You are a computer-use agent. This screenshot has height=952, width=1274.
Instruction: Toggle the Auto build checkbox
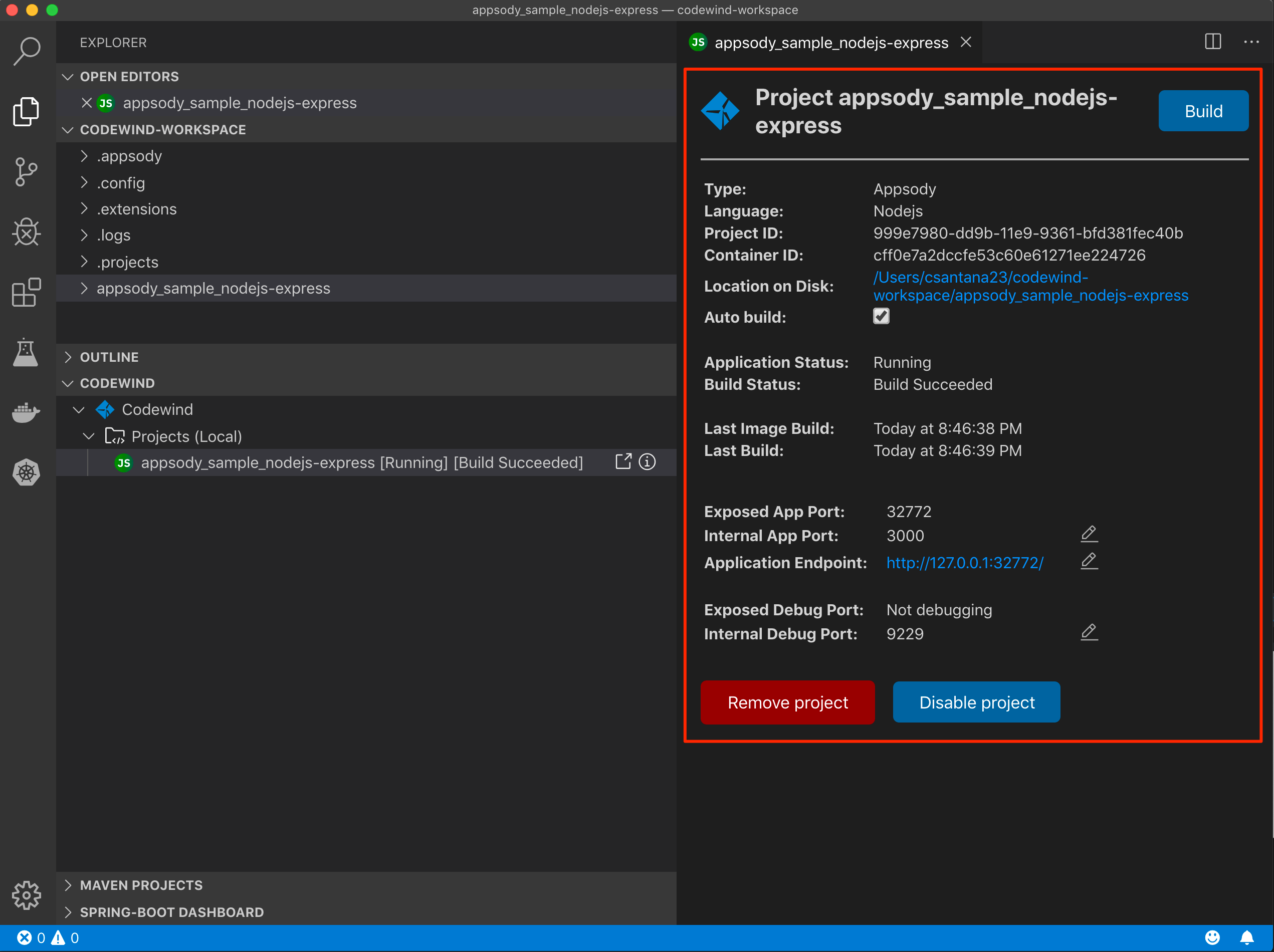coord(881,316)
